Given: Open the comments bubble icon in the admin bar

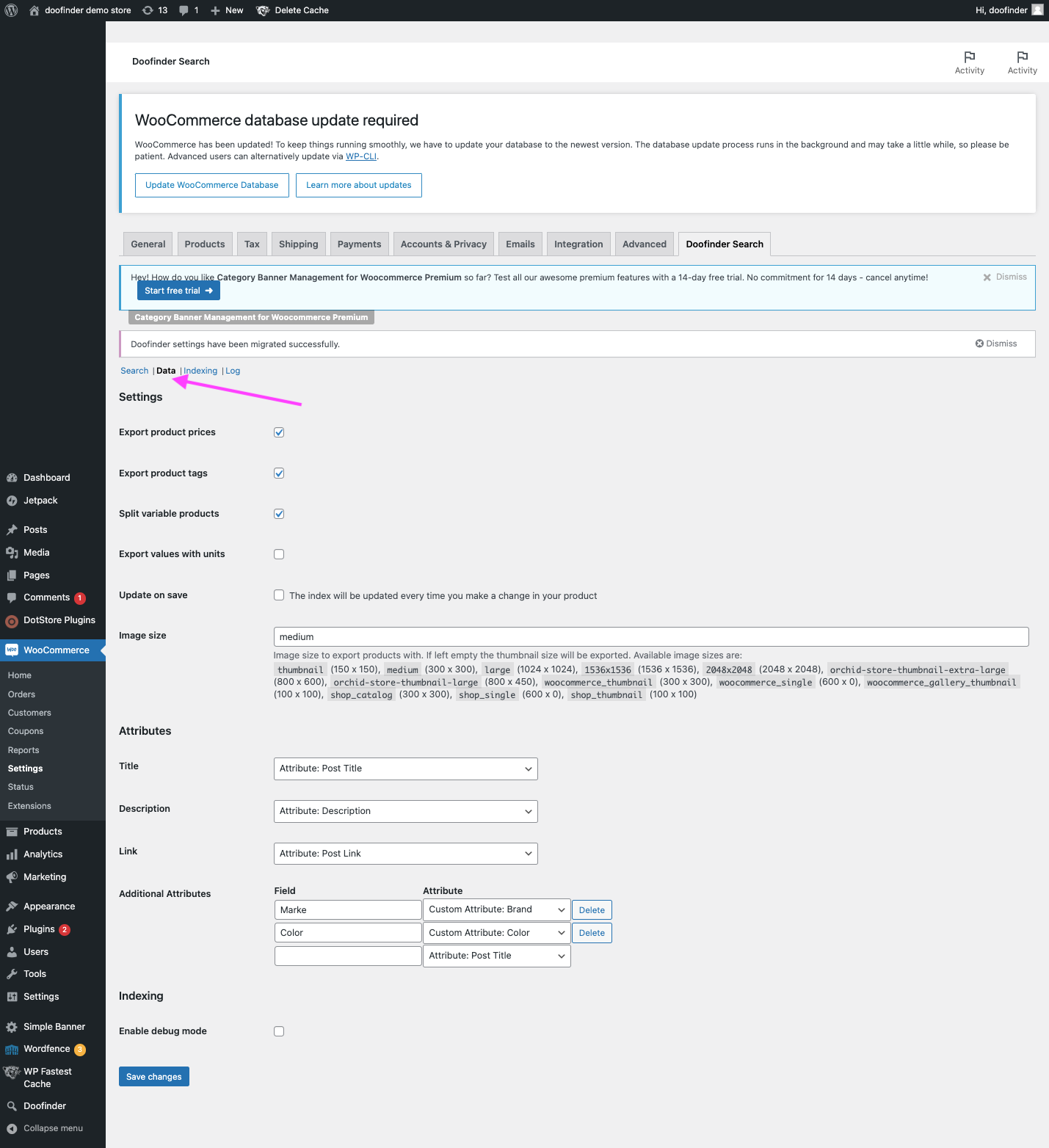Looking at the screenshot, I should tap(184, 10).
